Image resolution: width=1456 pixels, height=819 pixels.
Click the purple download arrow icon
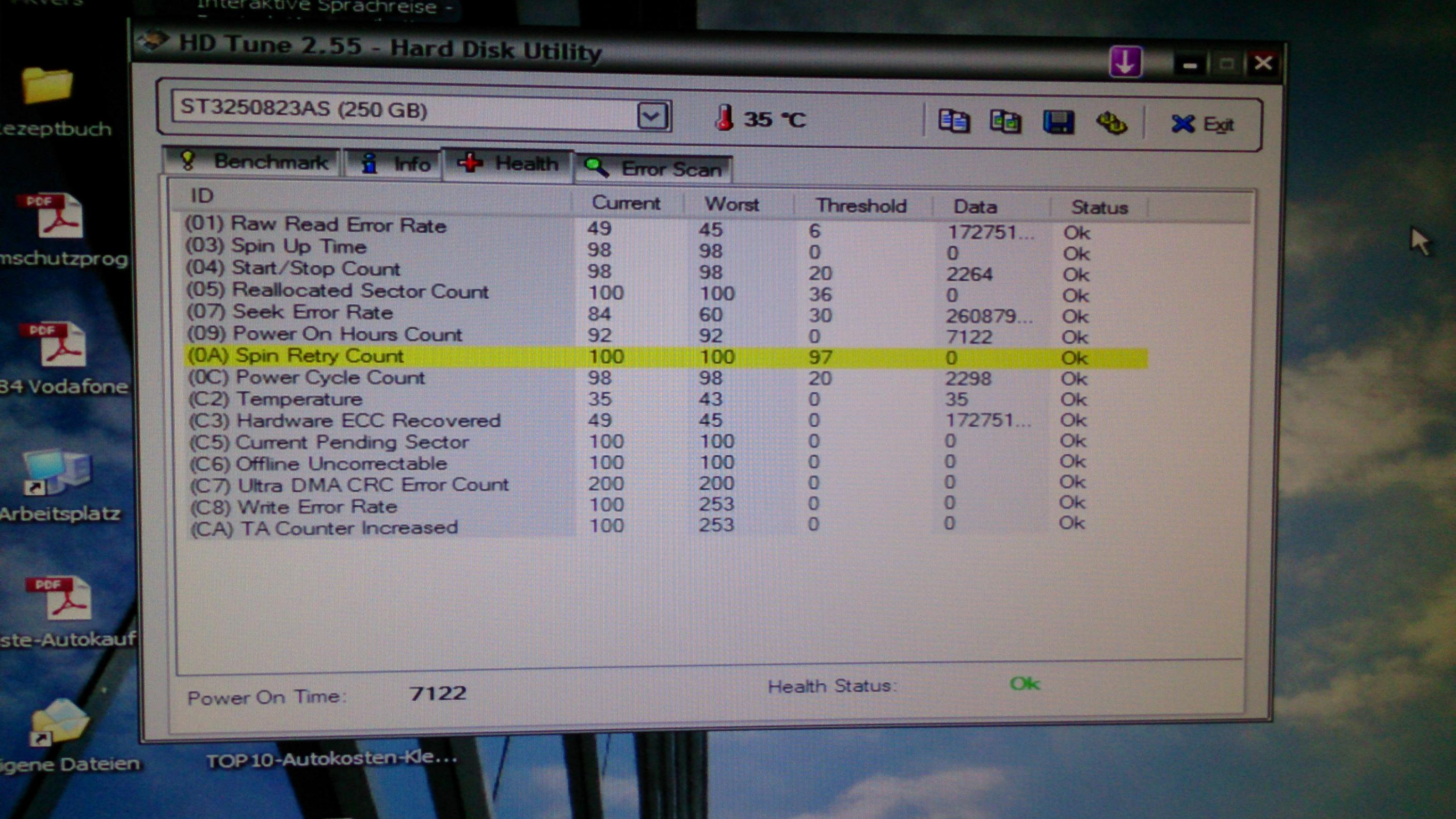pos(1125,62)
